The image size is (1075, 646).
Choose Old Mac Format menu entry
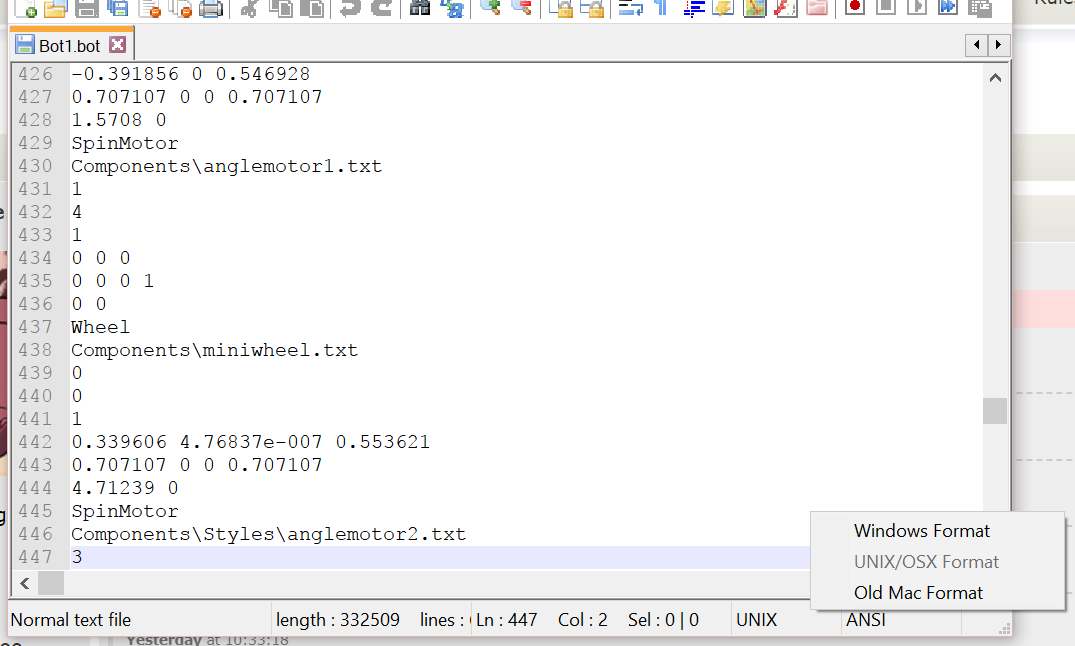pyautogui.click(x=918, y=593)
